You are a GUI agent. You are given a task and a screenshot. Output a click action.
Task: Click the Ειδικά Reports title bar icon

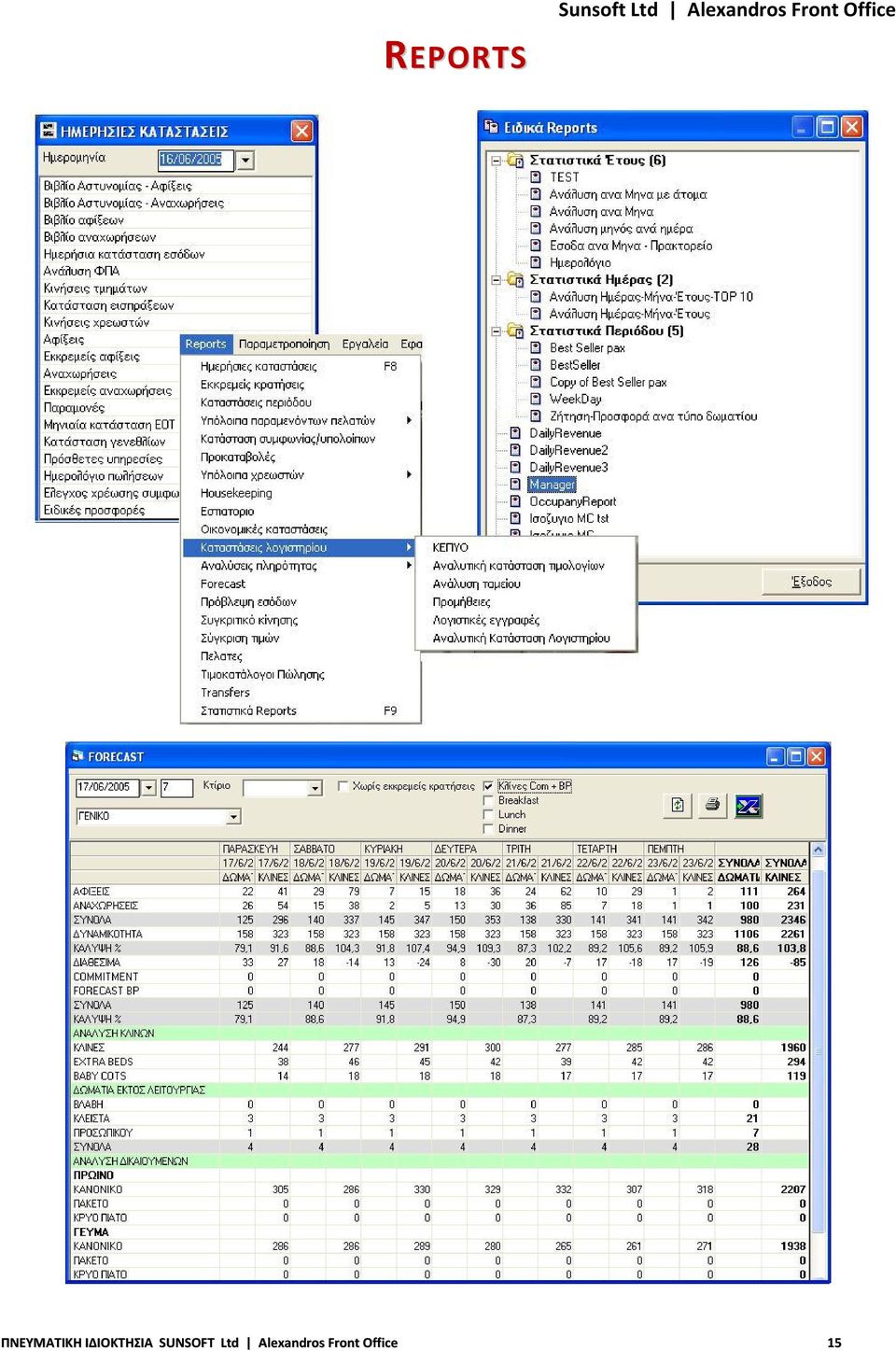492,127
